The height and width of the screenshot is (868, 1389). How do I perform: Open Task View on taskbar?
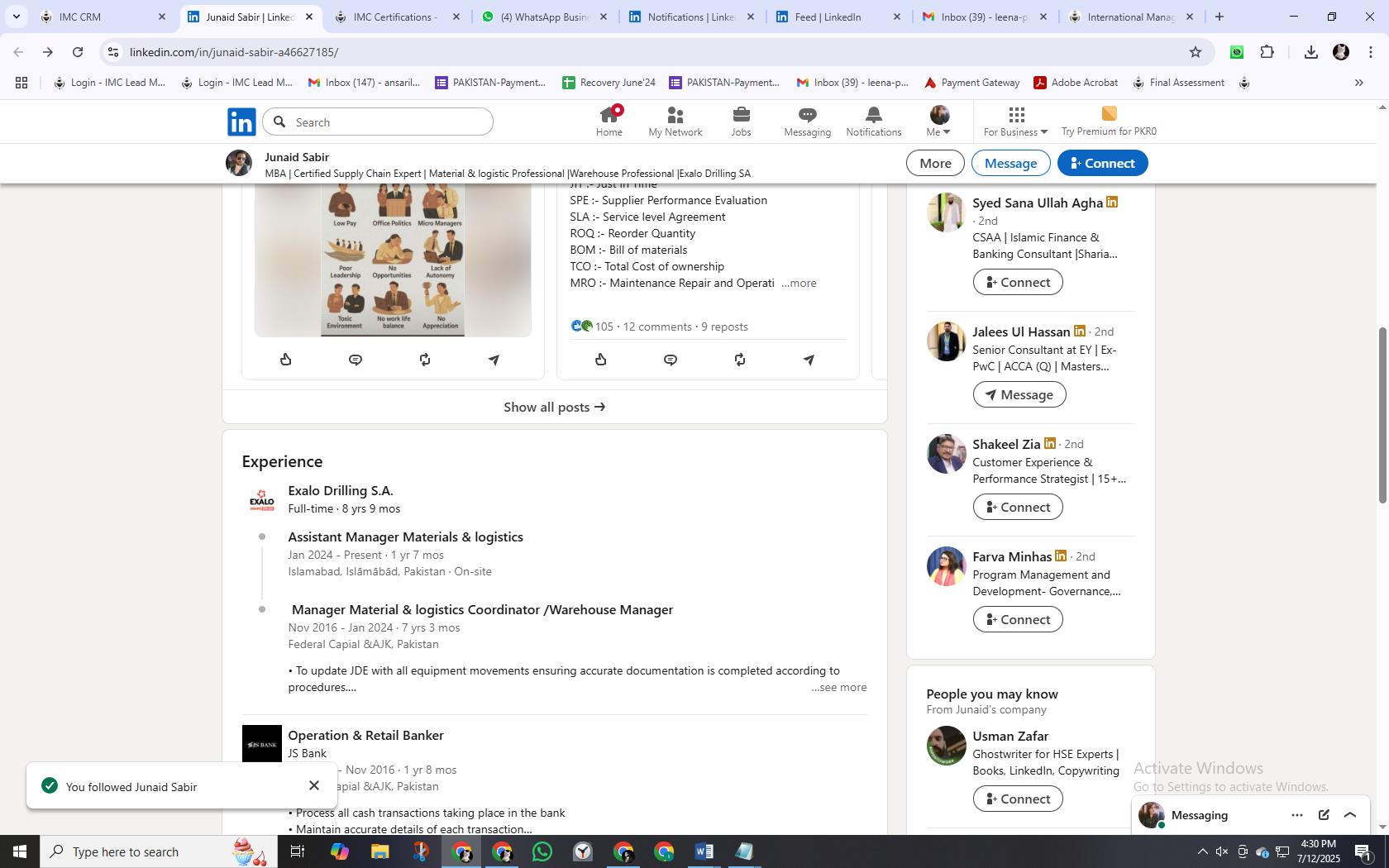pyautogui.click(x=298, y=851)
